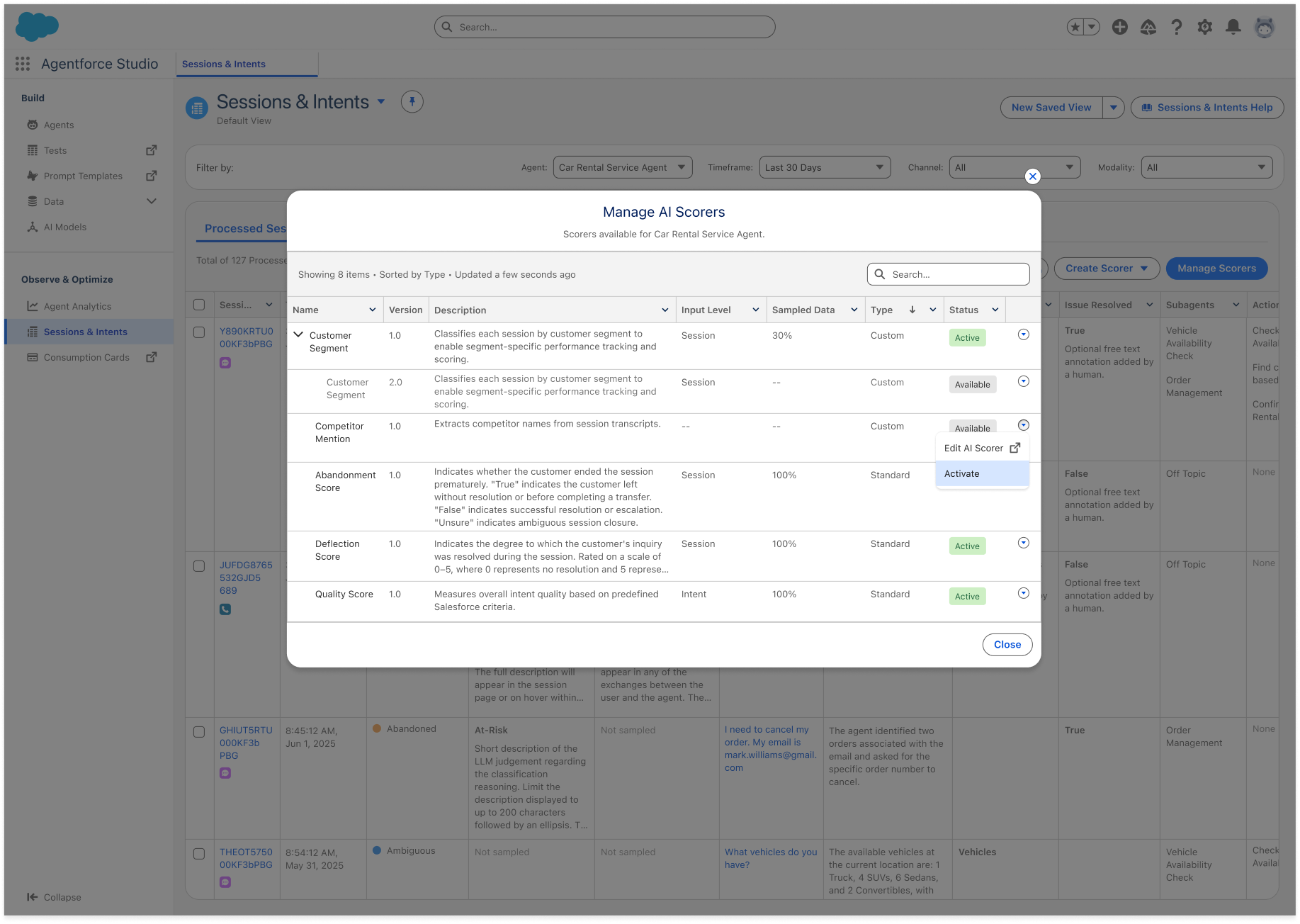Open the user avatar profile menu
Image resolution: width=1300 pixels, height=924 pixels.
click(x=1265, y=27)
